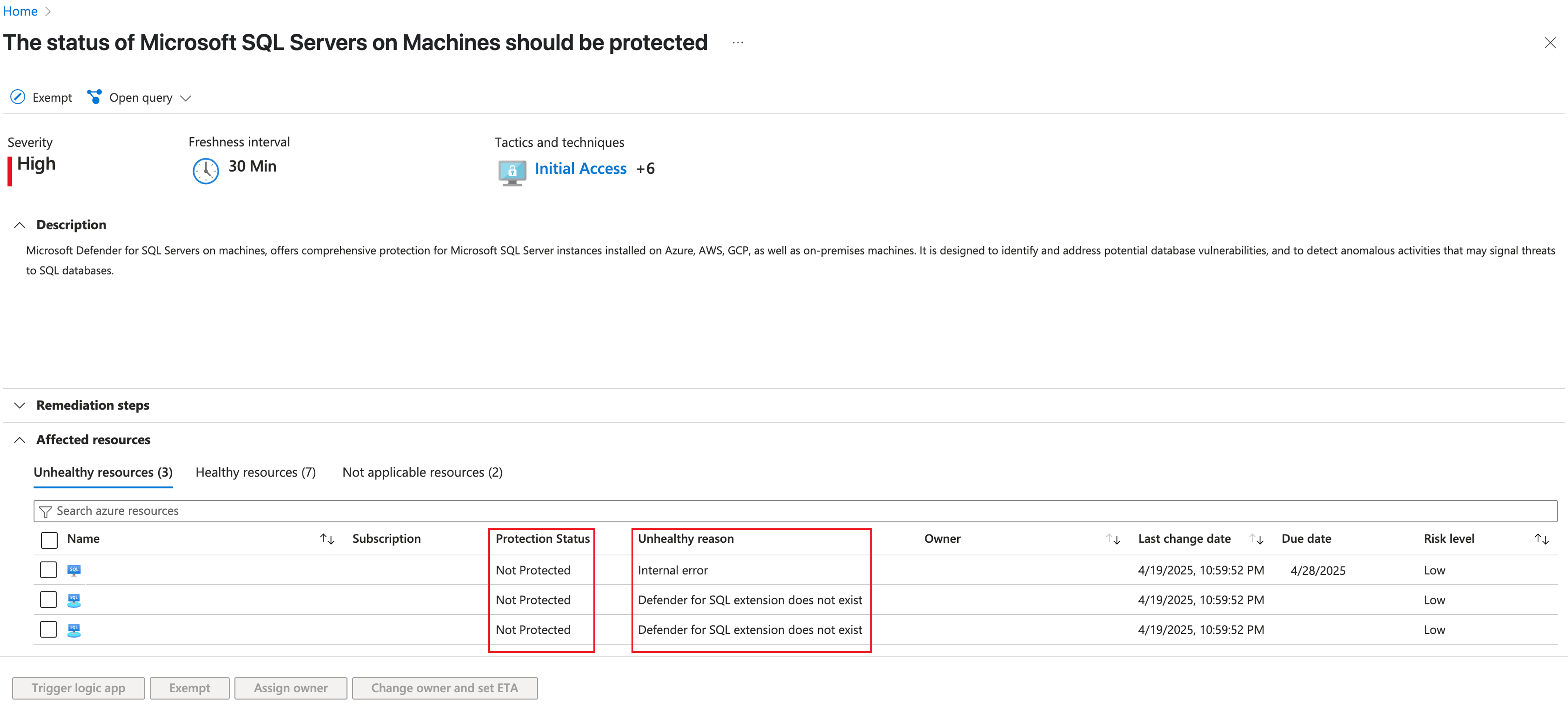This screenshot has height=711, width=1568.
Task: Sort by Name column arrows
Action: coord(327,539)
